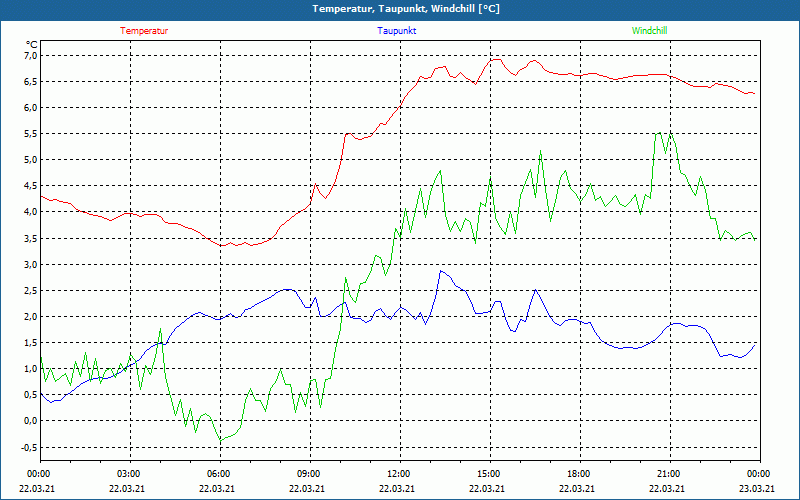Image resolution: width=800 pixels, height=500 pixels.
Task: Click the 3,0 y-axis value
Action: [x=31, y=264]
